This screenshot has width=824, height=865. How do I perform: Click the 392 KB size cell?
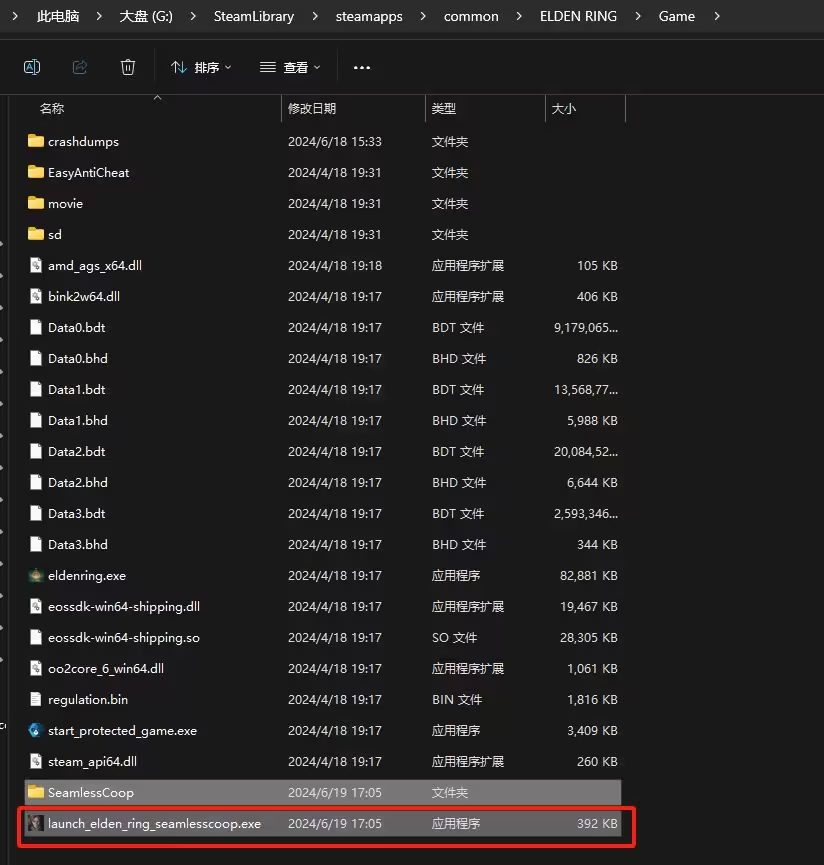pos(597,824)
